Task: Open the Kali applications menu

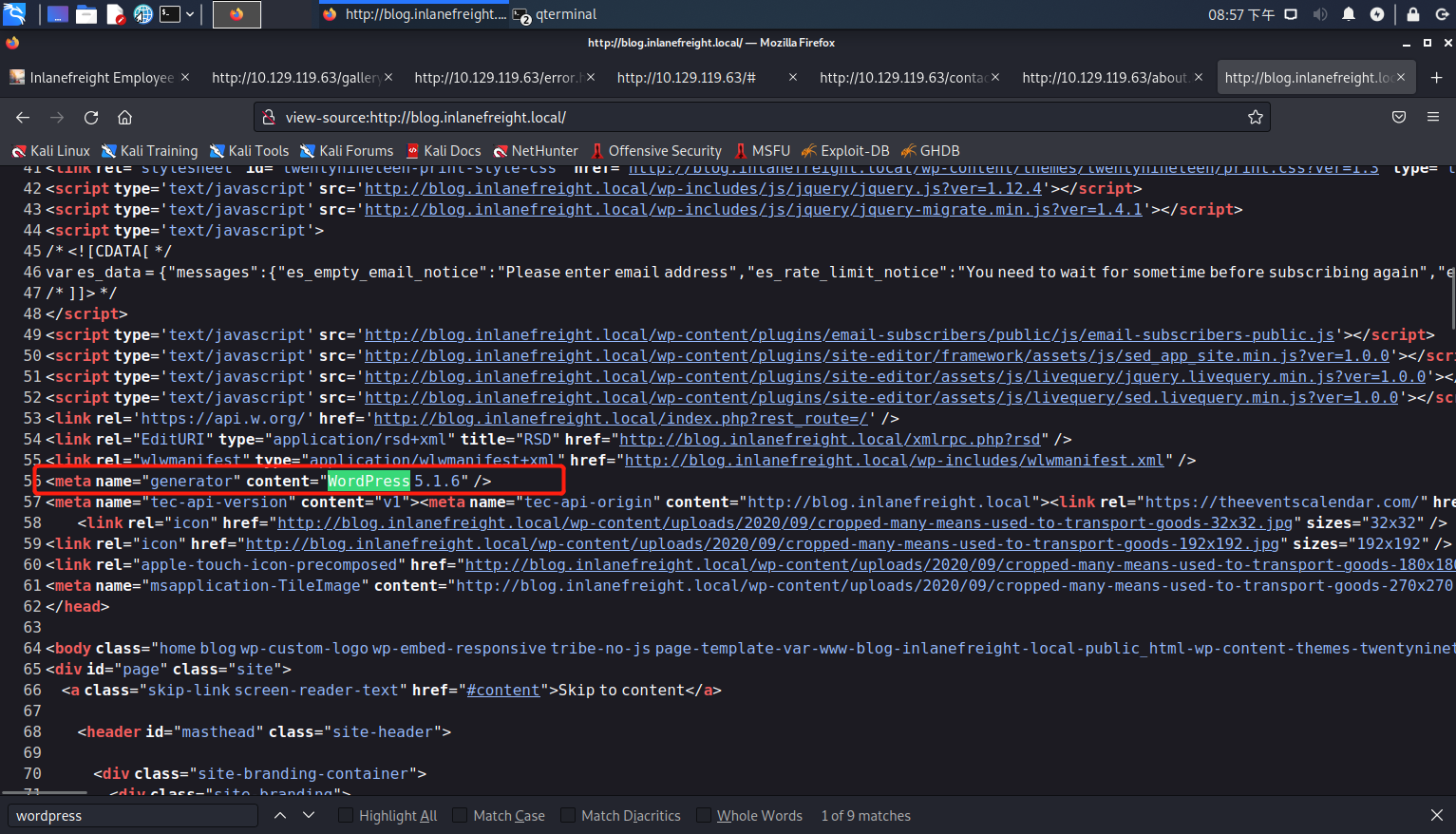Action: 14,13
